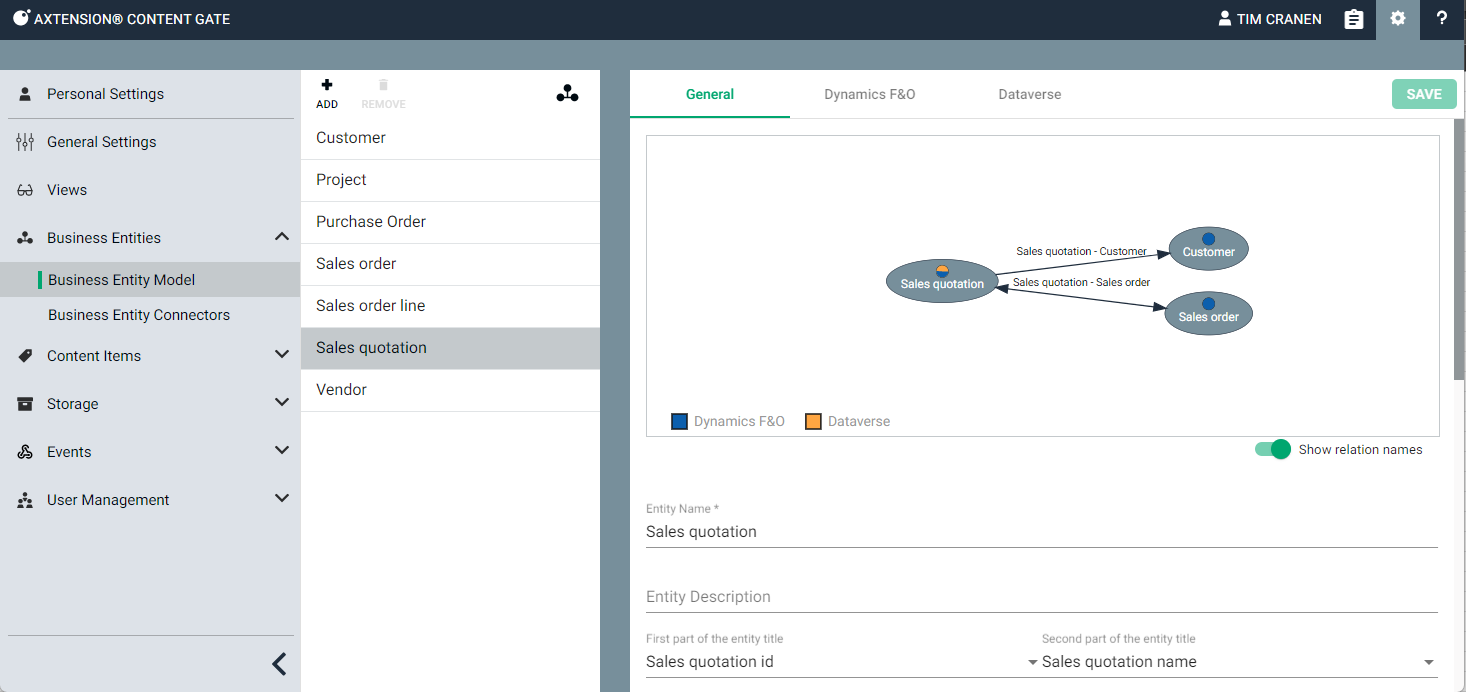
Task: Expand the Content Items section
Action: [281, 355]
